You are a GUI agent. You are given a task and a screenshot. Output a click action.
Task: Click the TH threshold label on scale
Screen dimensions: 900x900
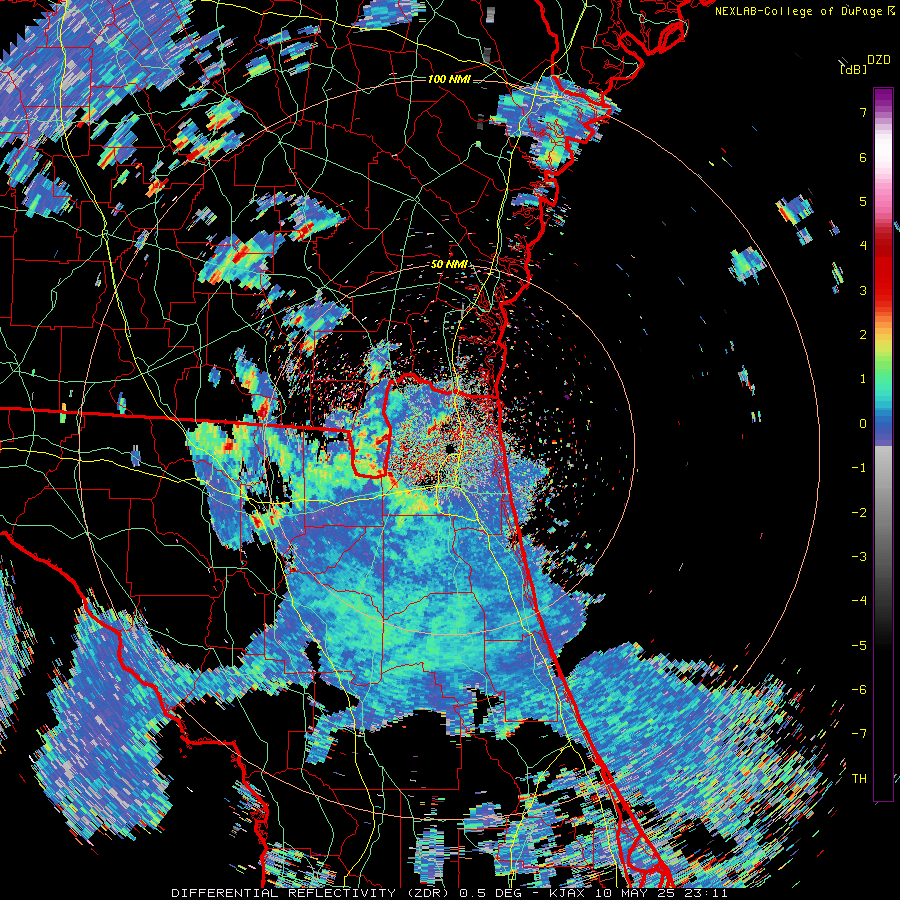(x=859, y=778)
